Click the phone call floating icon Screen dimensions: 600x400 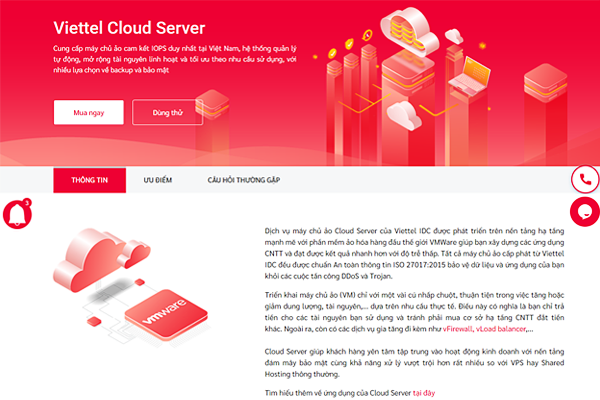point(585,179)
